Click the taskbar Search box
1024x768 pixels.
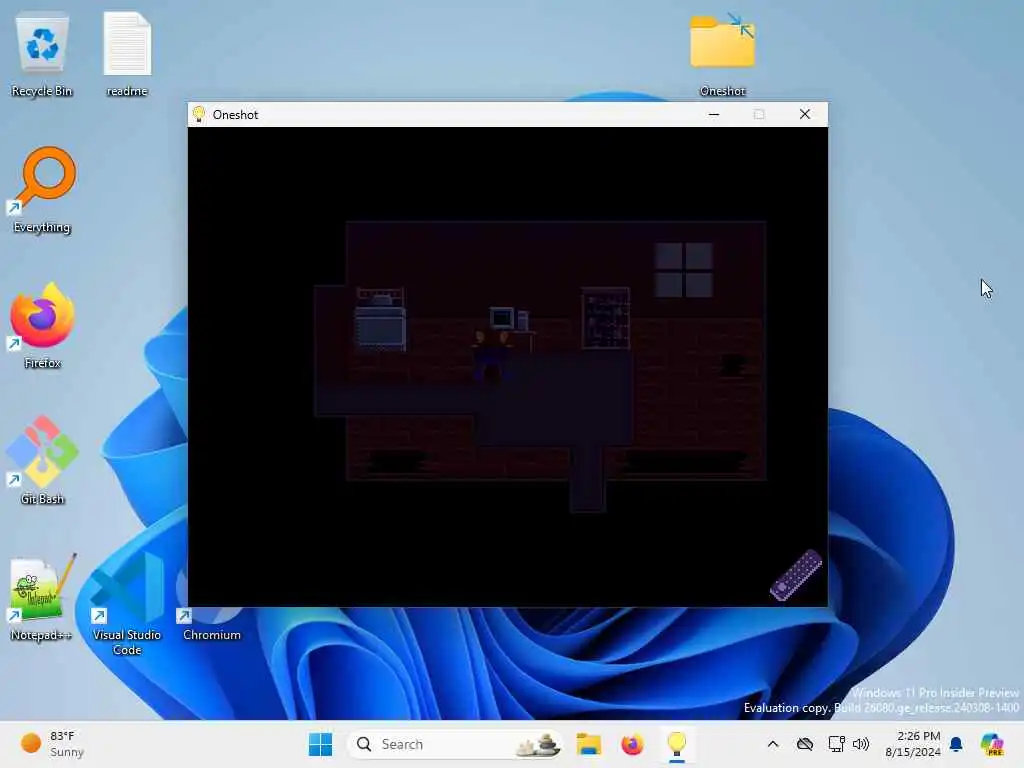tap(455, 744)
